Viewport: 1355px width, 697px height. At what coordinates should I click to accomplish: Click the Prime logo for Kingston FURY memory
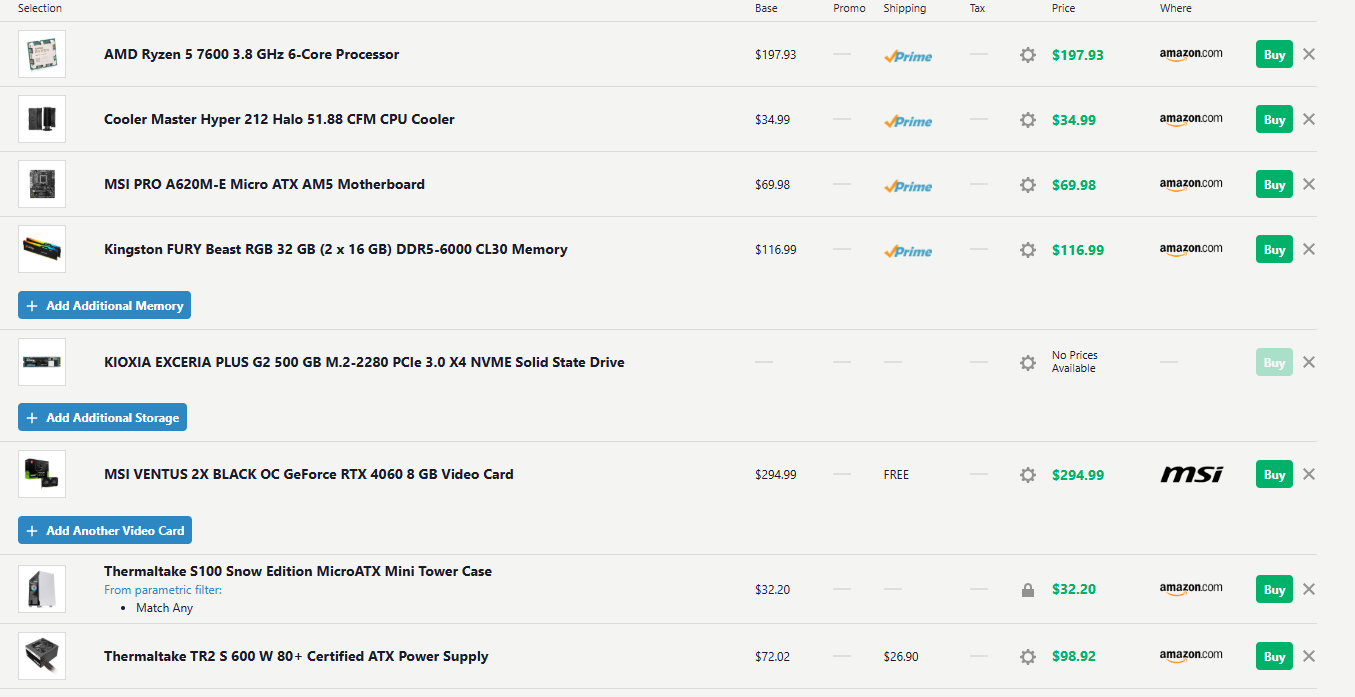(x=908, y=251)
